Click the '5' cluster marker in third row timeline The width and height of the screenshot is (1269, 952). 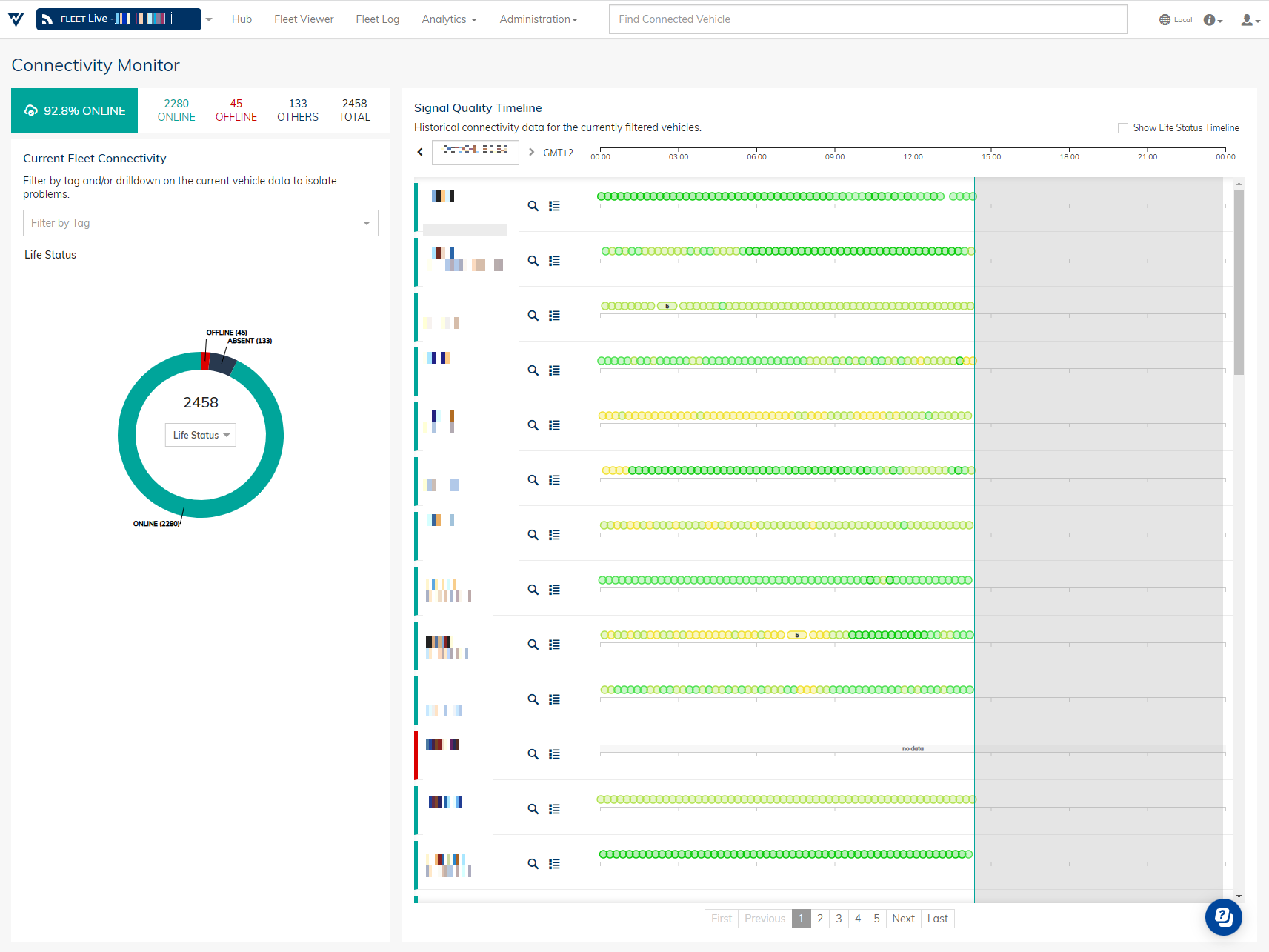point(667,306)
